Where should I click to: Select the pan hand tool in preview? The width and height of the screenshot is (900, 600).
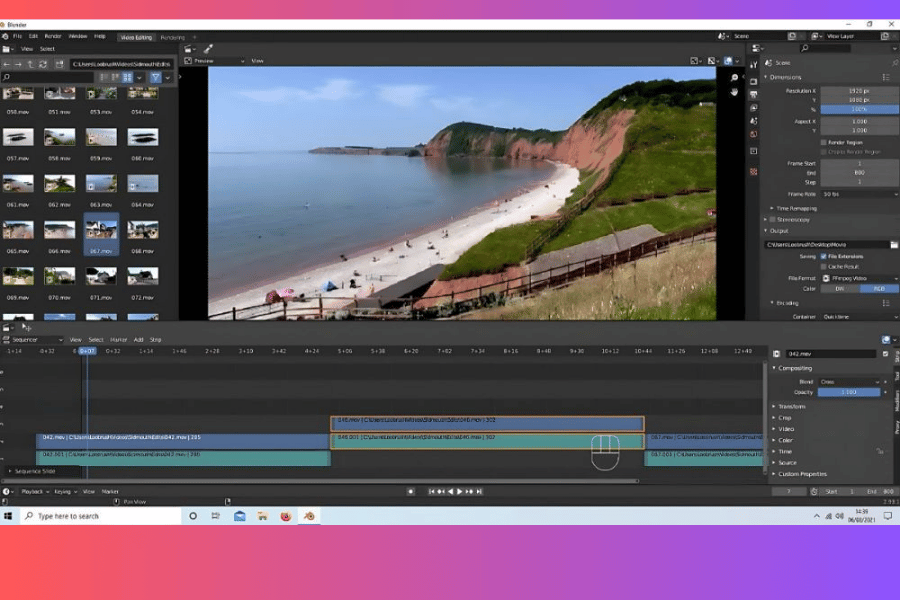[734, 92]
